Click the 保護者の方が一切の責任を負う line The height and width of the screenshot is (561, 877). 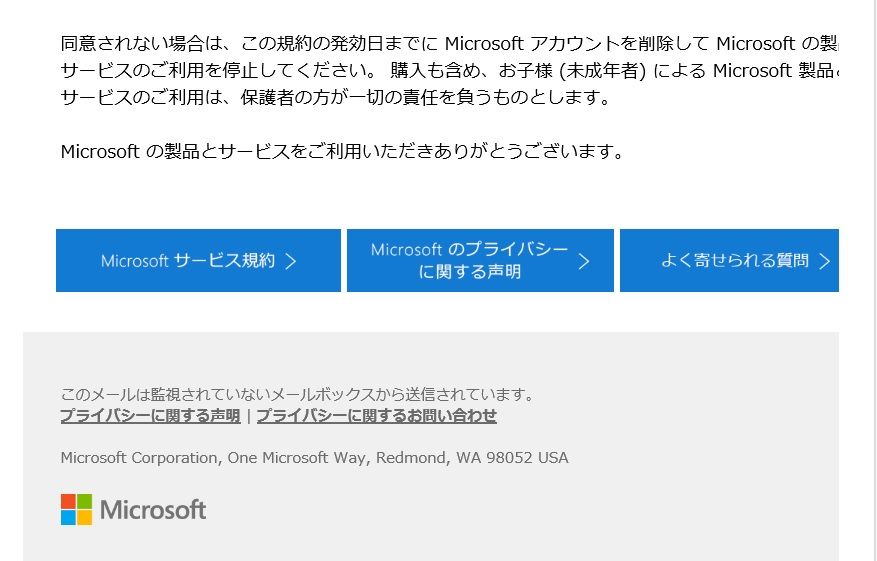coord(335,97)
